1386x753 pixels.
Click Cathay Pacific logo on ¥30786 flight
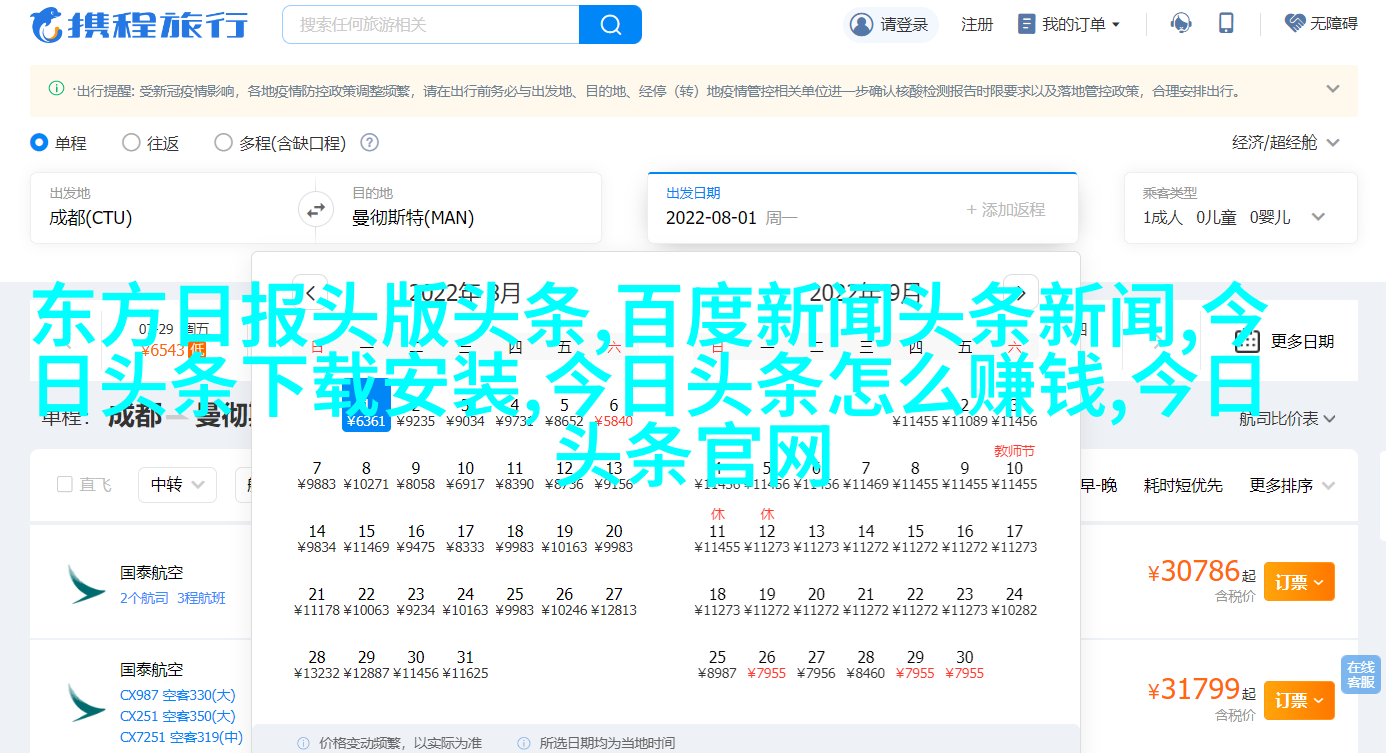(86, 583)
